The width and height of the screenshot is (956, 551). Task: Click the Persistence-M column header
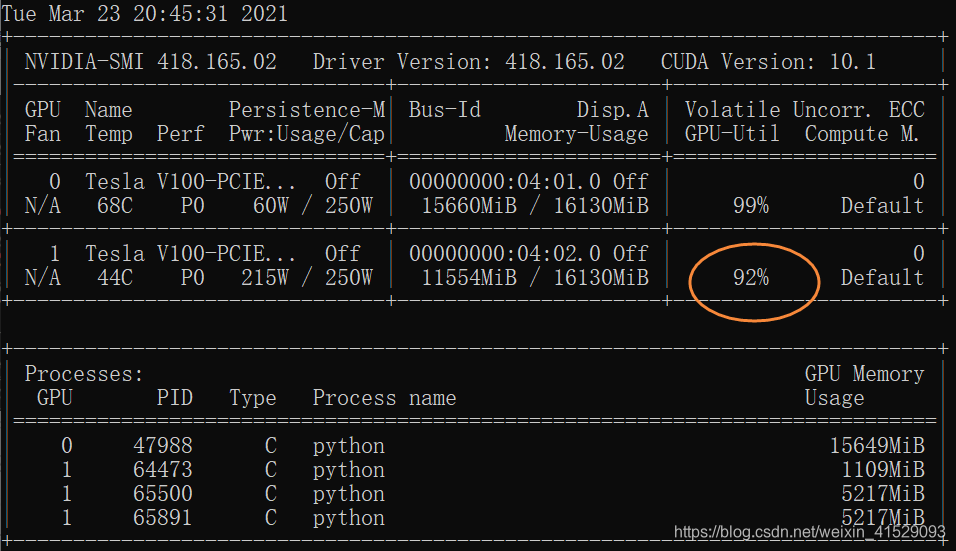click(x=307, y=110)
